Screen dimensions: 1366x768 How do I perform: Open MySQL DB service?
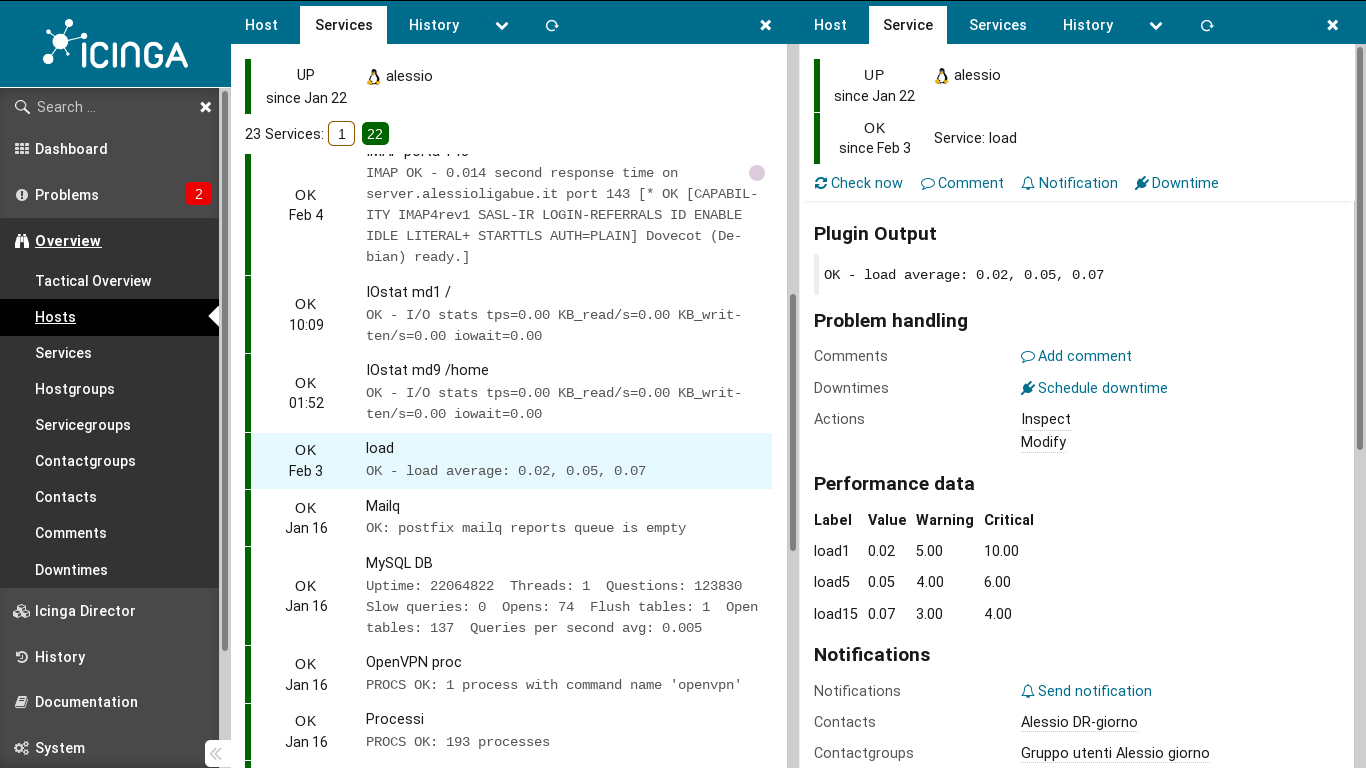399,563
